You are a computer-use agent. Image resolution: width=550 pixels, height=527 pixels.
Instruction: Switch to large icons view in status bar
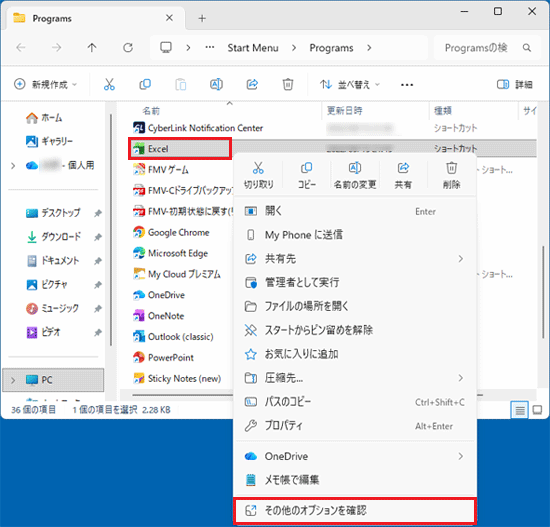[537, 410]
